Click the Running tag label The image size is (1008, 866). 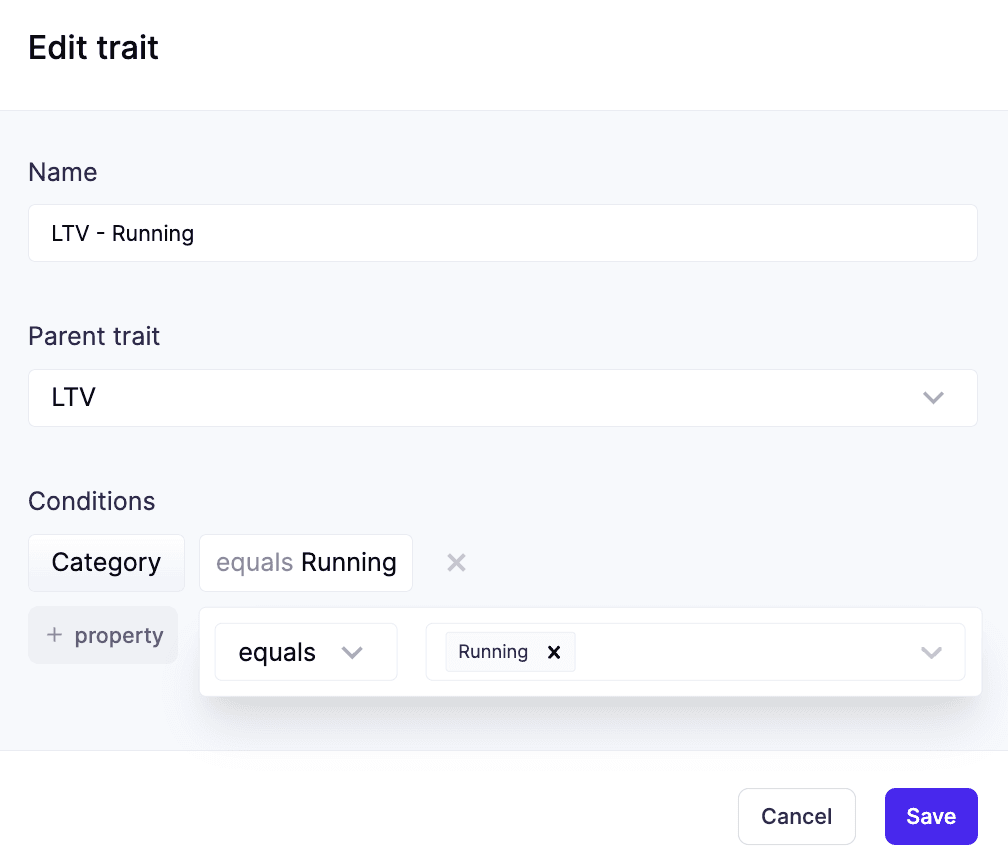[493, 652]
